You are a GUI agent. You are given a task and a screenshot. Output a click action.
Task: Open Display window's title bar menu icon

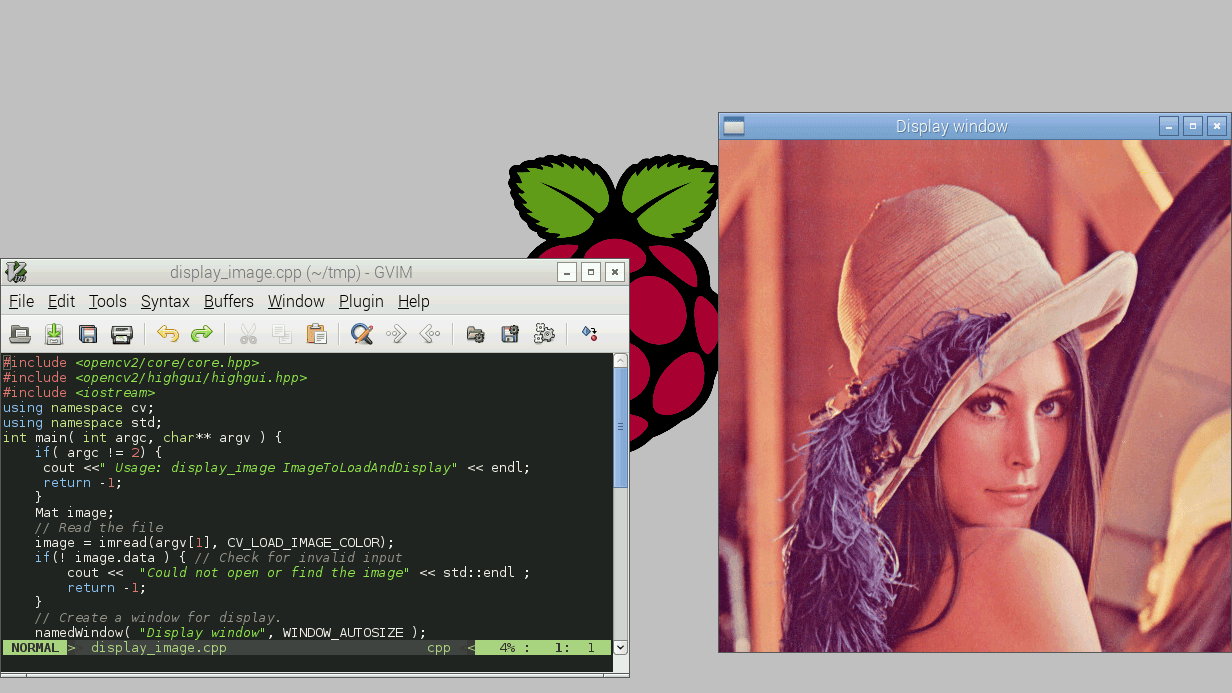[734, 126]
